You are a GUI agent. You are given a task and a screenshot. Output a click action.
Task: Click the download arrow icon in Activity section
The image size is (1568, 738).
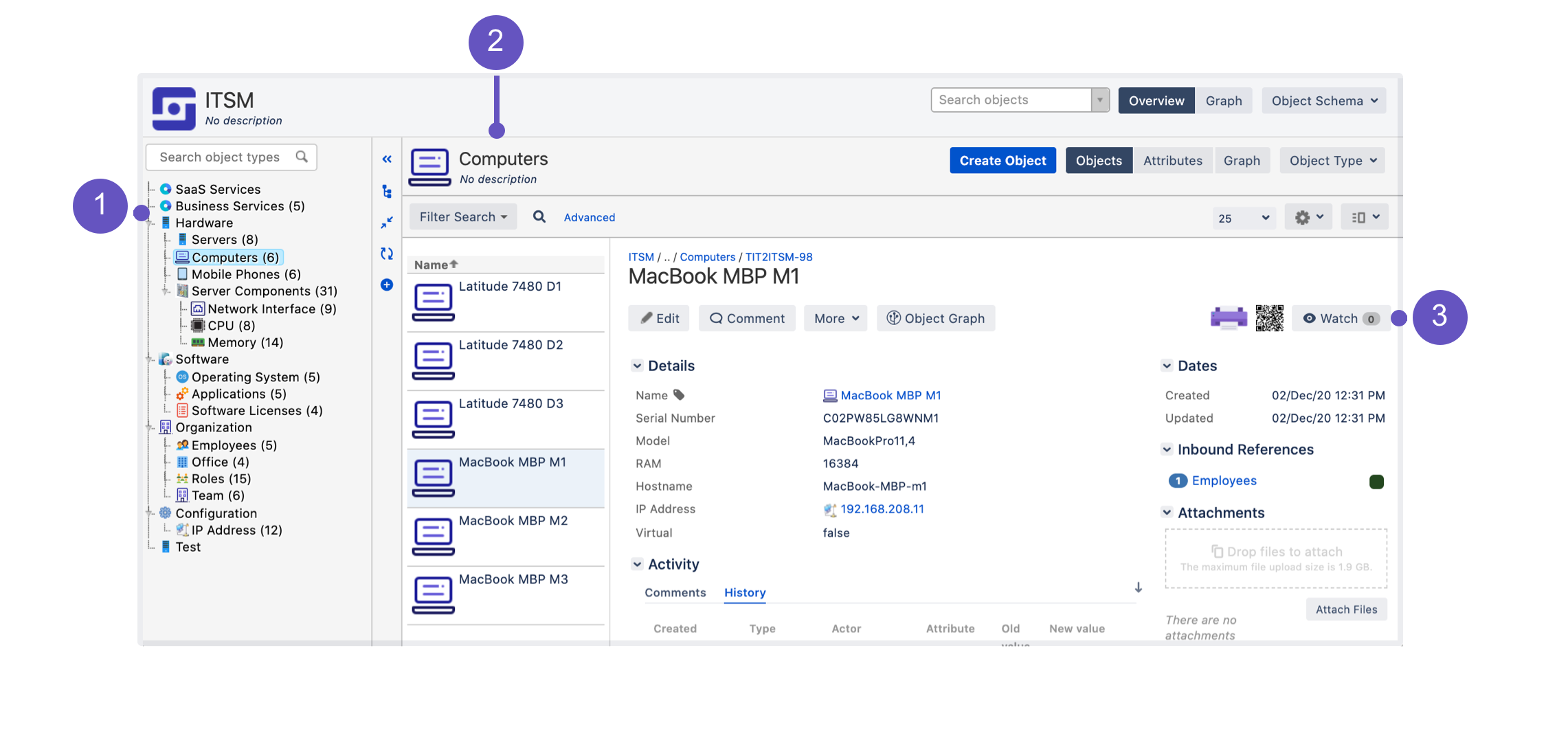point(1139,588)
